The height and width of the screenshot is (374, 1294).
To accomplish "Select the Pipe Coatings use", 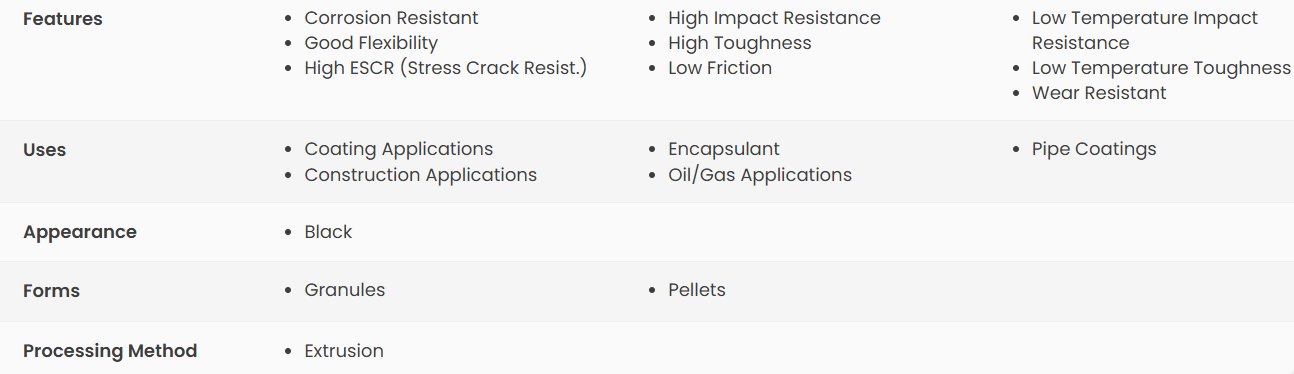I will coord(1094,149).
